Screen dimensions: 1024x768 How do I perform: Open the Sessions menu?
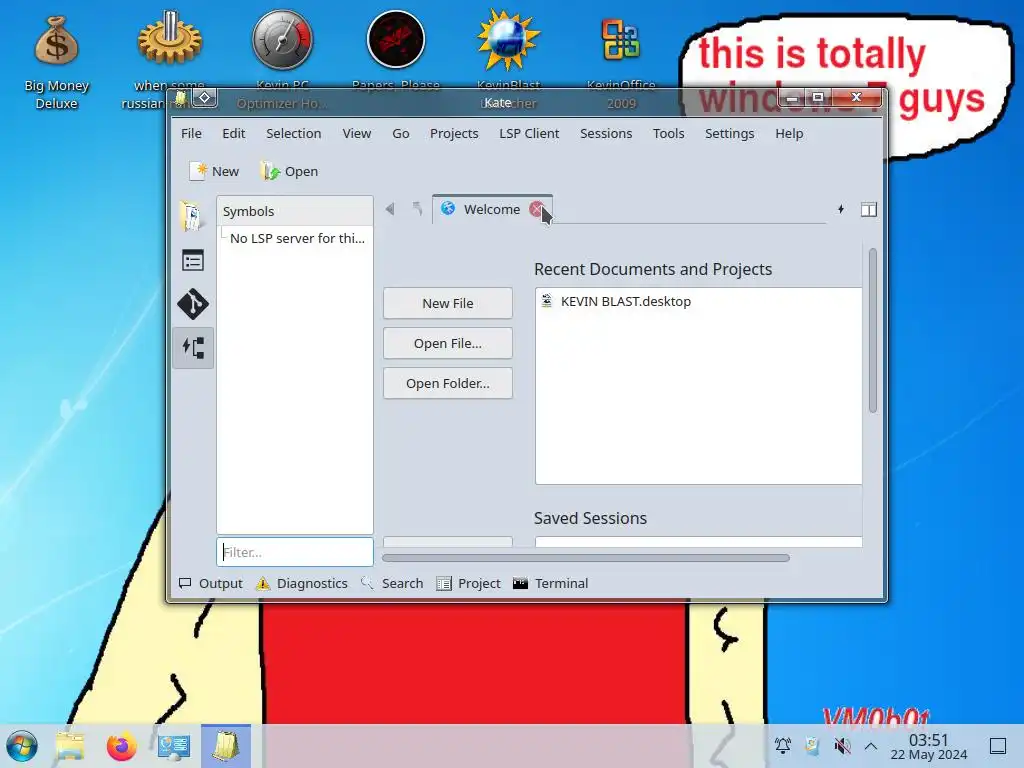606,133
